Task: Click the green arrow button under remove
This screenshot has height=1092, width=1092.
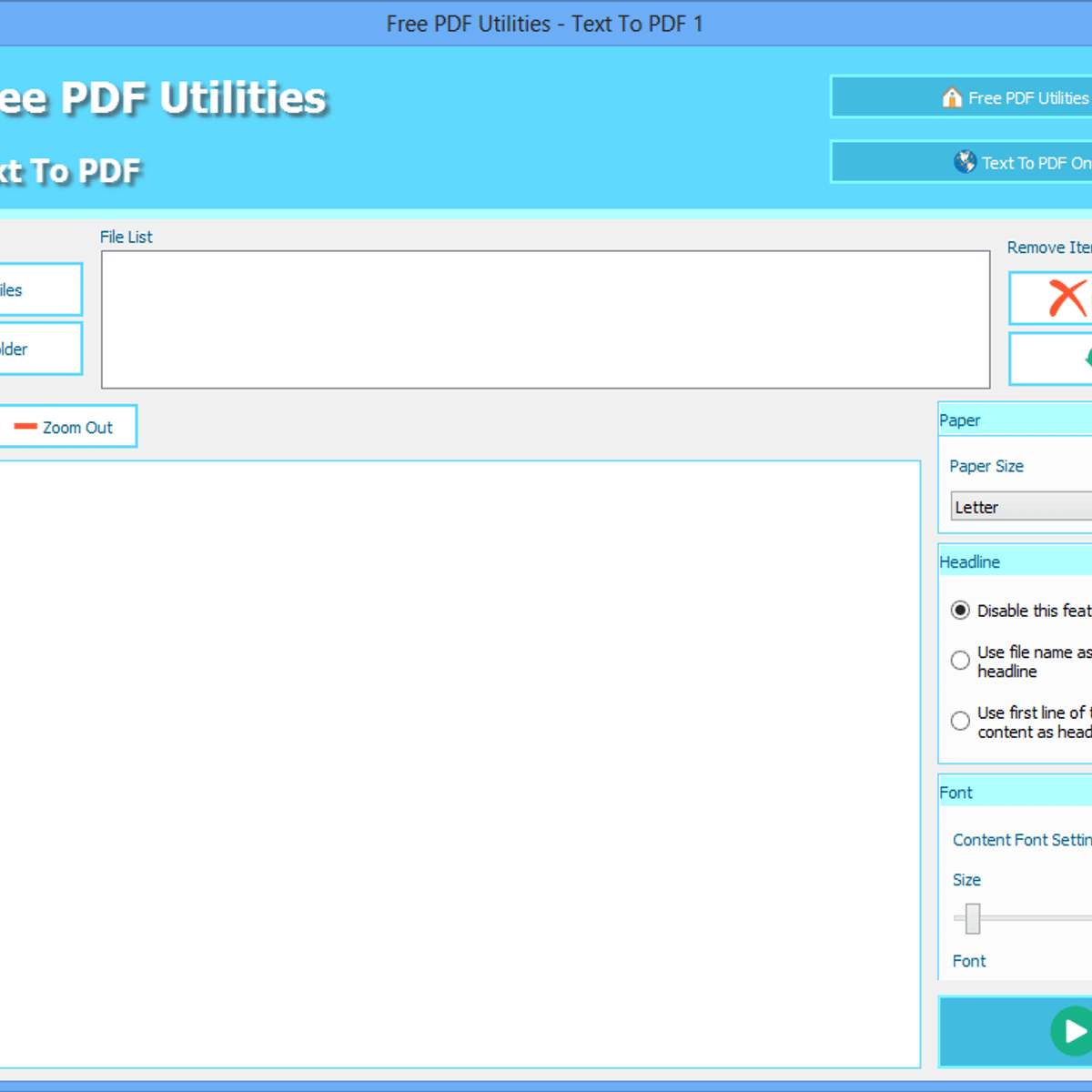Action: [x=1051, y=359]
